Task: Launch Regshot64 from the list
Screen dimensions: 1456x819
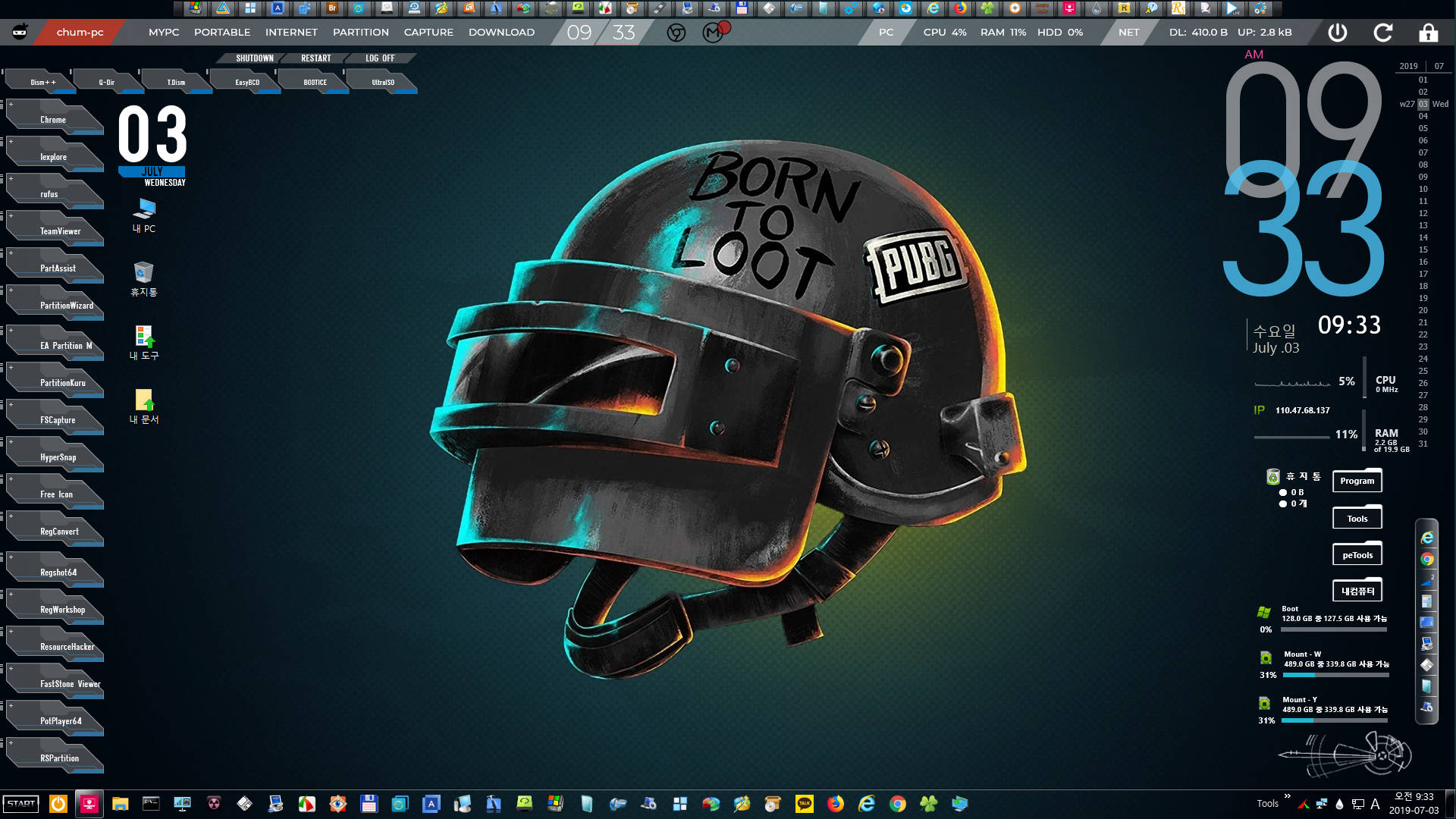Action: 55,571
